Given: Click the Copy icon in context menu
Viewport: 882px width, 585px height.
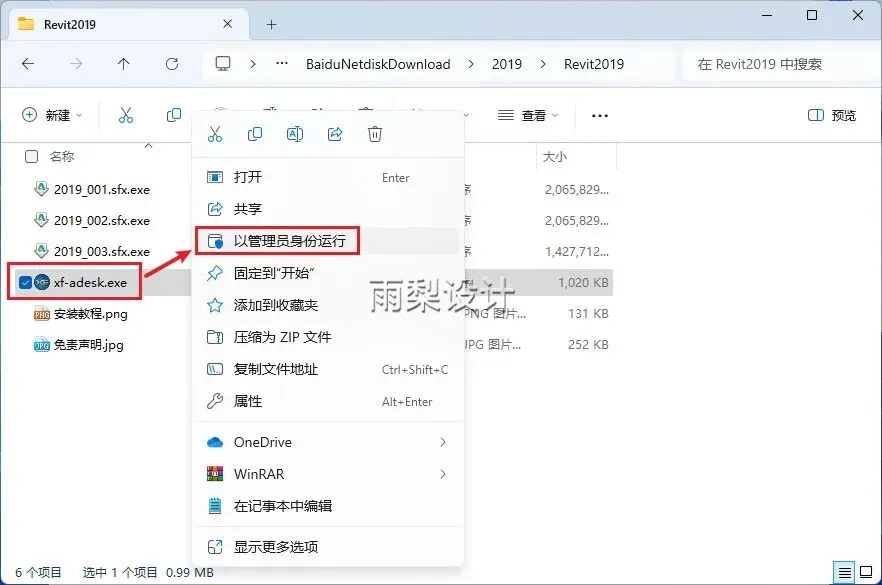Looking at the screenshot, I should [255, 134].
